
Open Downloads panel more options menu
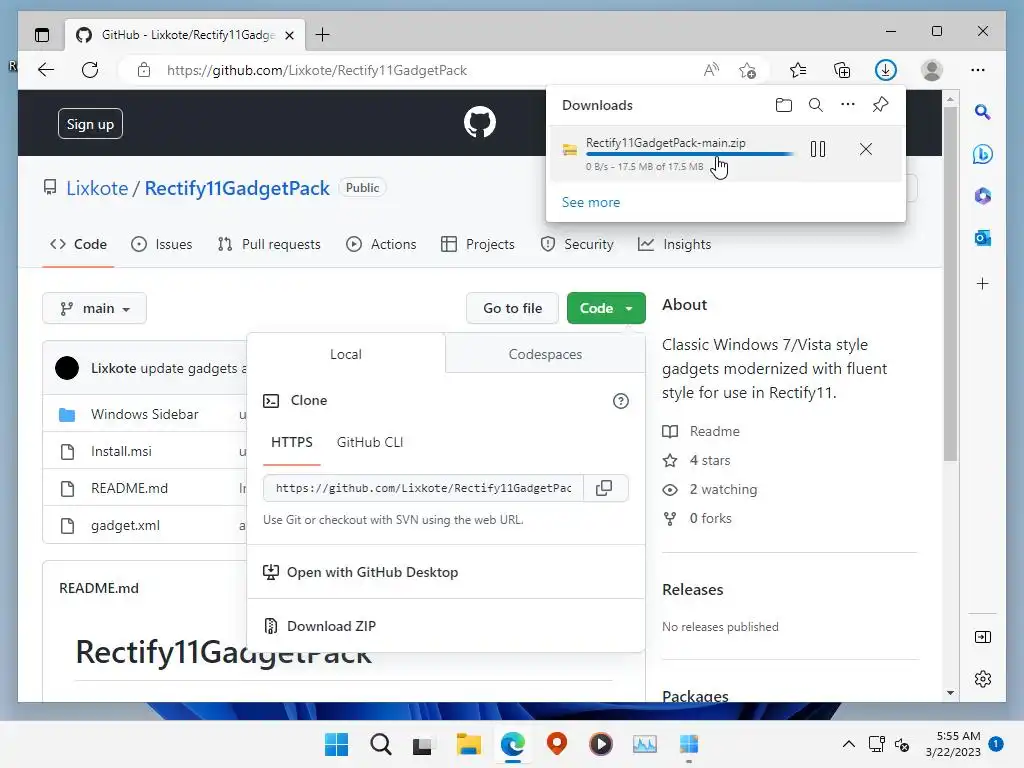point(848,104)
